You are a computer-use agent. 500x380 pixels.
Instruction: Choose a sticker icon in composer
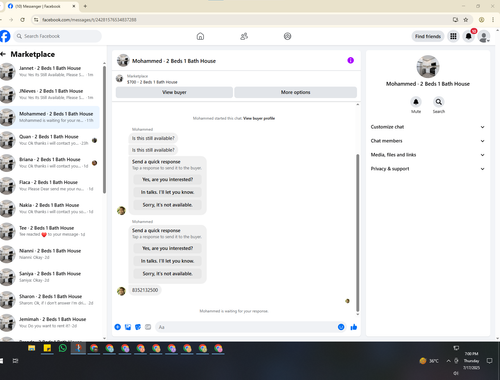click(x=138, y=327)
